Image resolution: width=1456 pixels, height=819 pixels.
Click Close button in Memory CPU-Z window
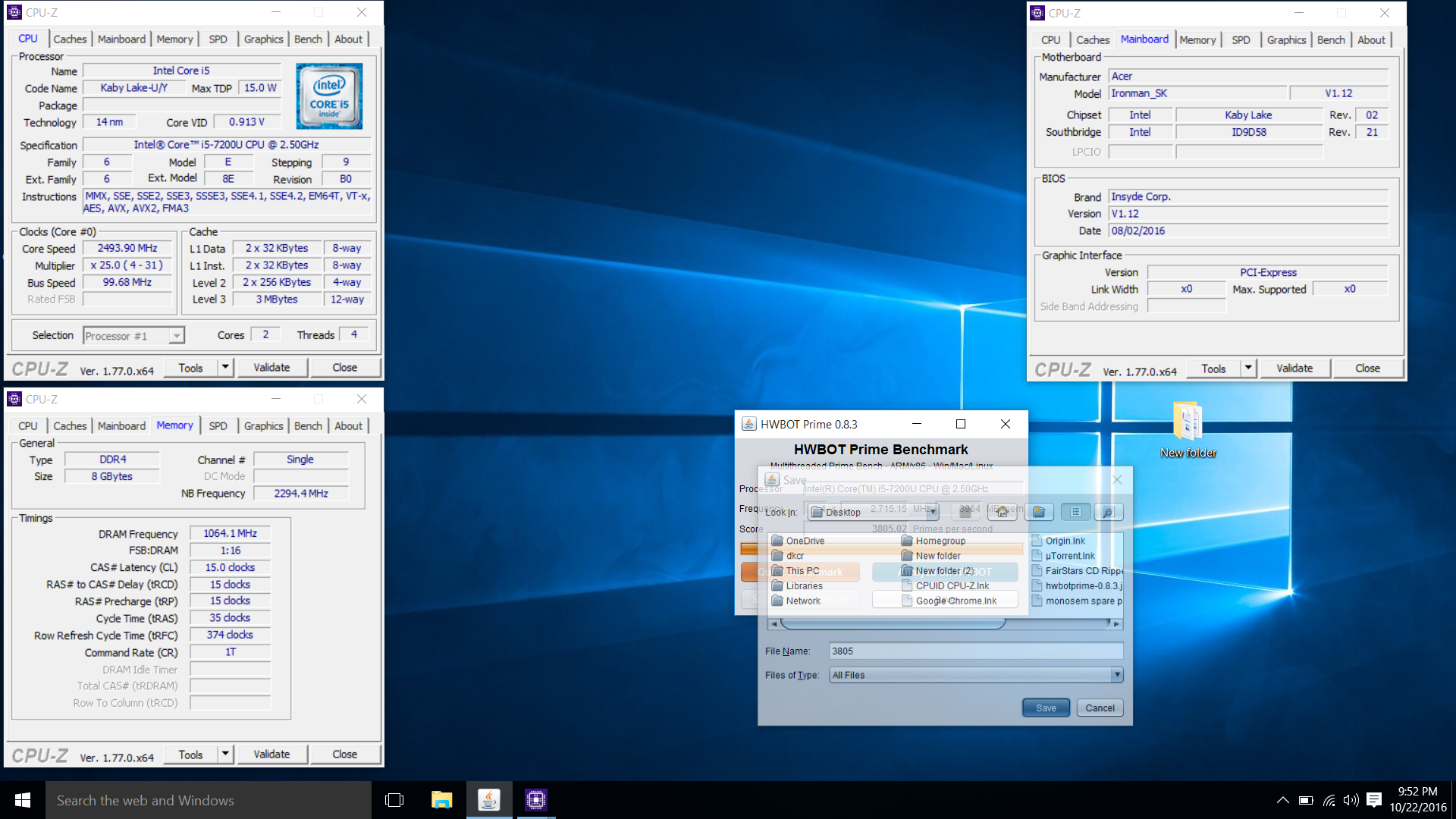coord(344,755)
